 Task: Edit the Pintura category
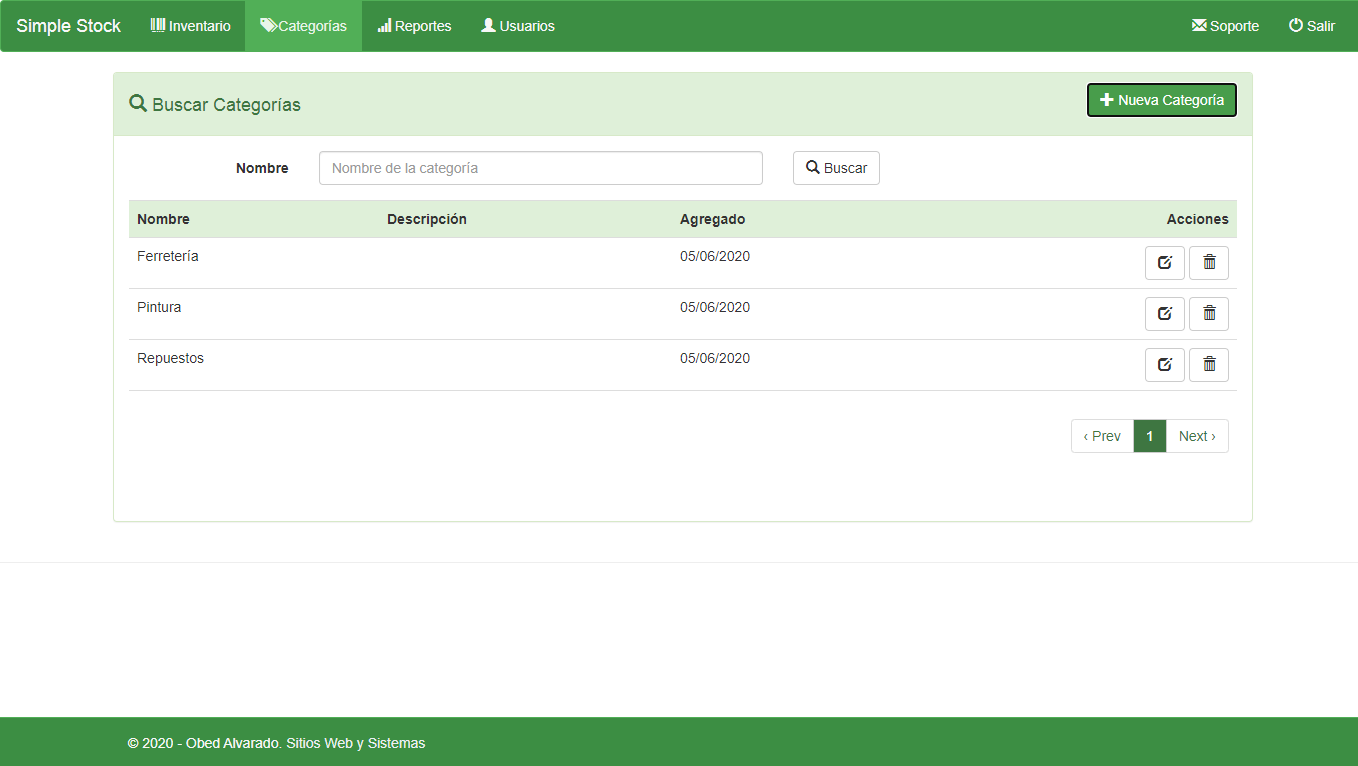pos(1165,314)
